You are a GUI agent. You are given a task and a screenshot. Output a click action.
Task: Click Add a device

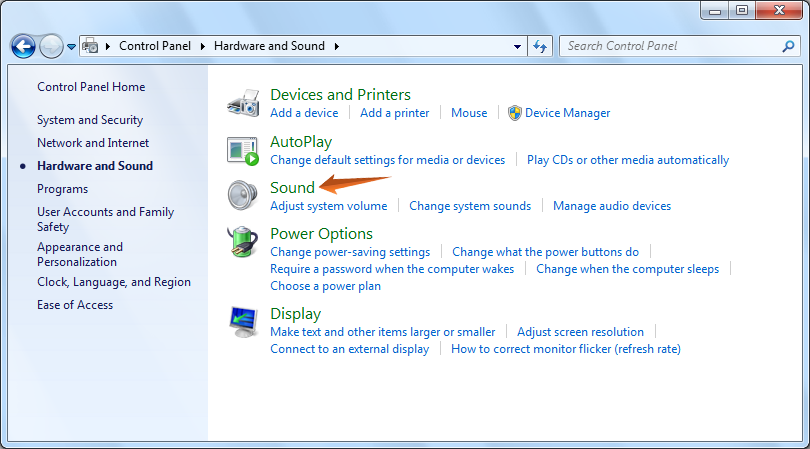(x=304, y=113)
